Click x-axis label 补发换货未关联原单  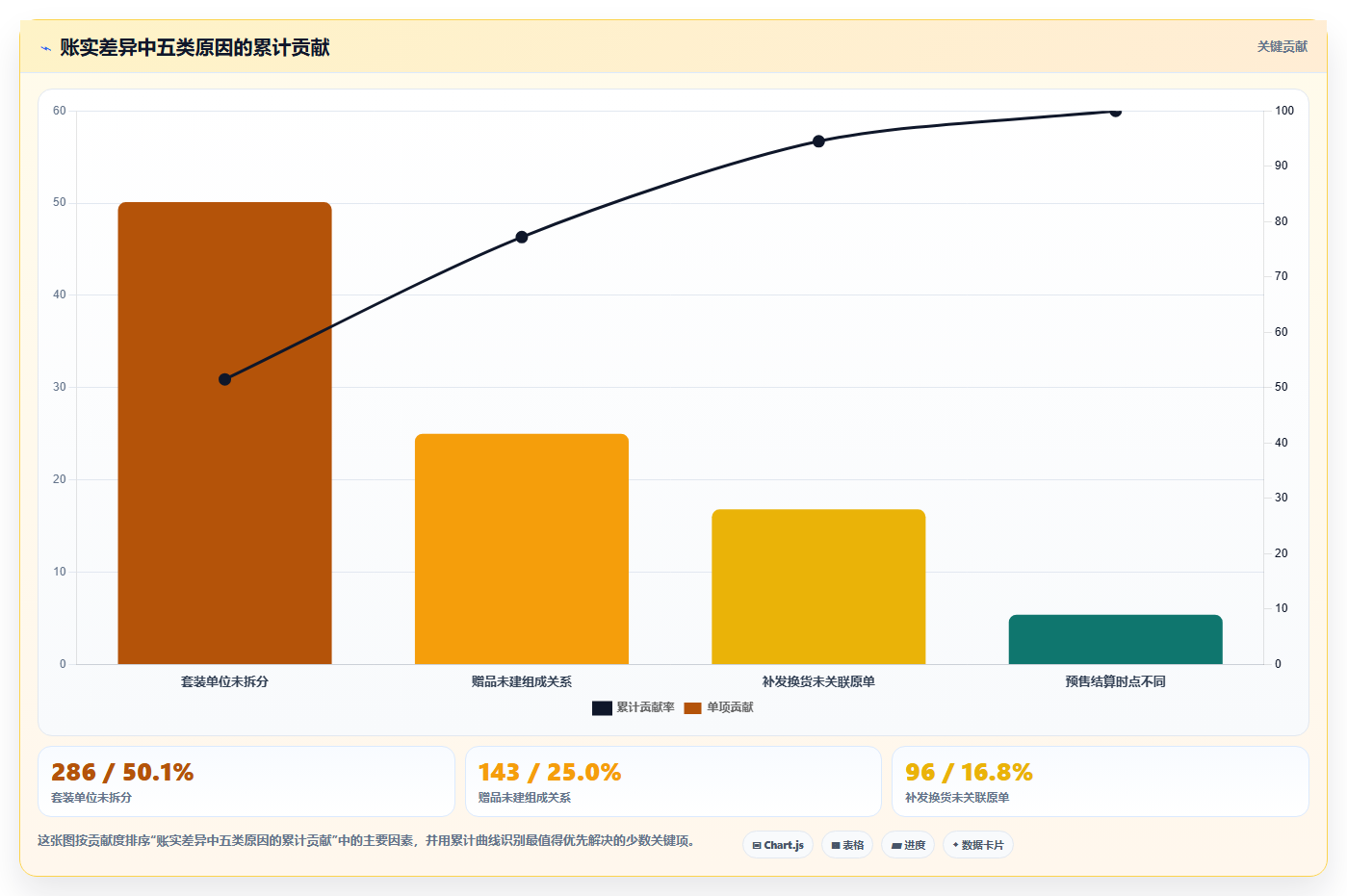point(818,681)
